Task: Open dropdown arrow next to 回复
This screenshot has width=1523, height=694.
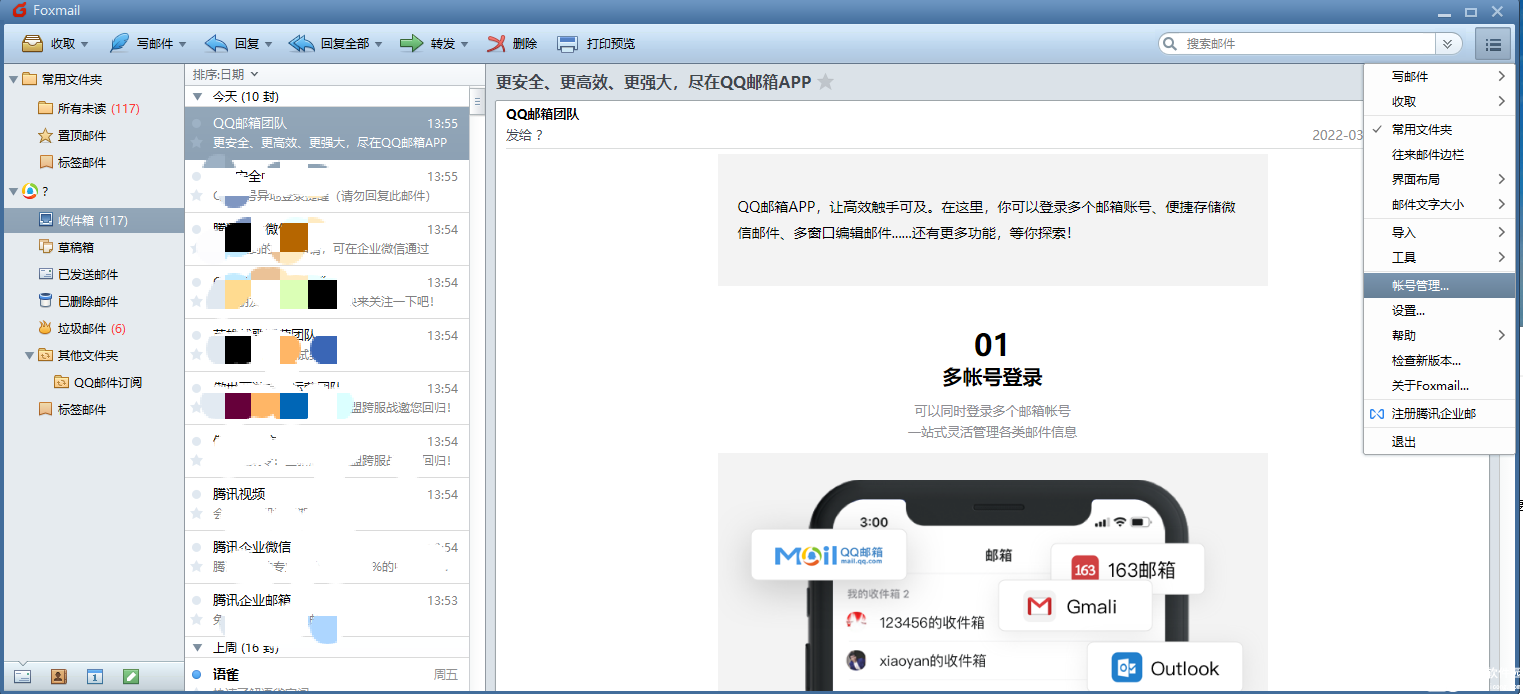Action: 268,44
